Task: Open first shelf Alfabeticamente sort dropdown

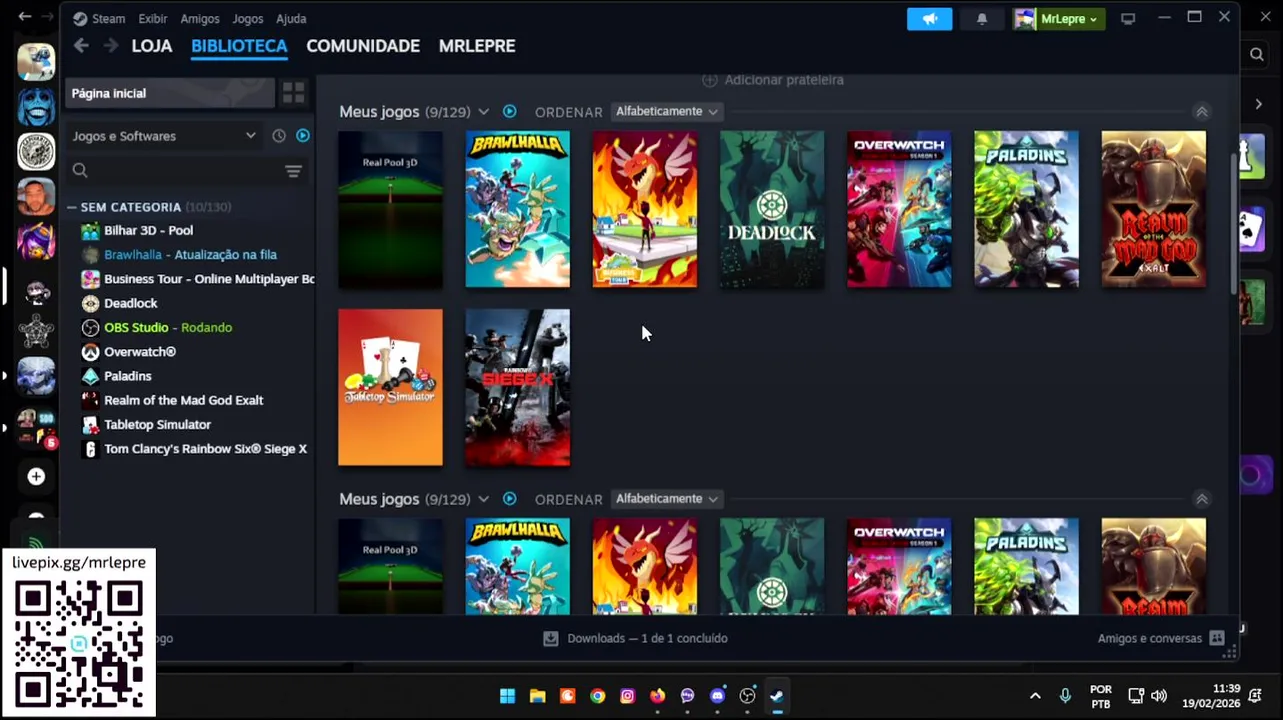Action: pos(667,111)
